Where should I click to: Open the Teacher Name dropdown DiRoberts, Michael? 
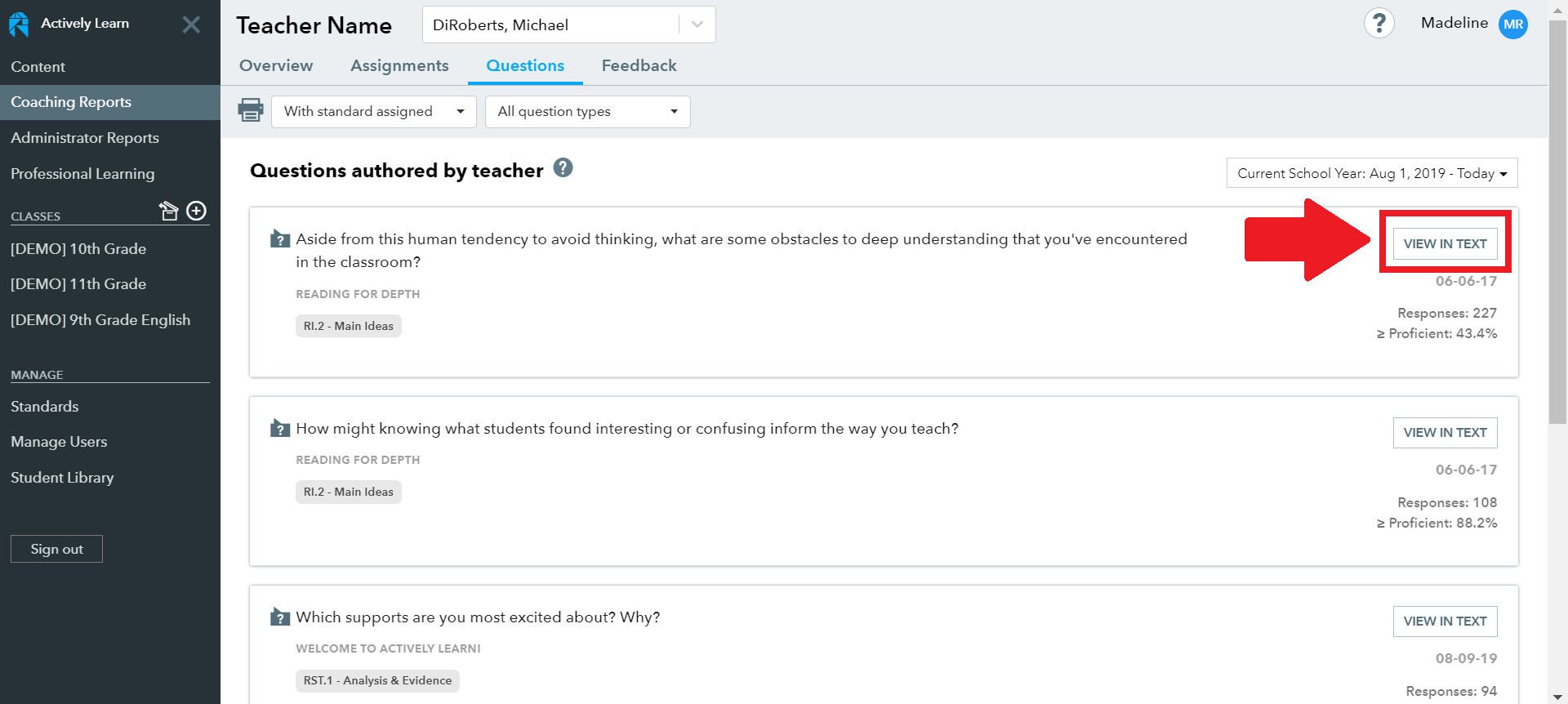[x=568, y=25]
